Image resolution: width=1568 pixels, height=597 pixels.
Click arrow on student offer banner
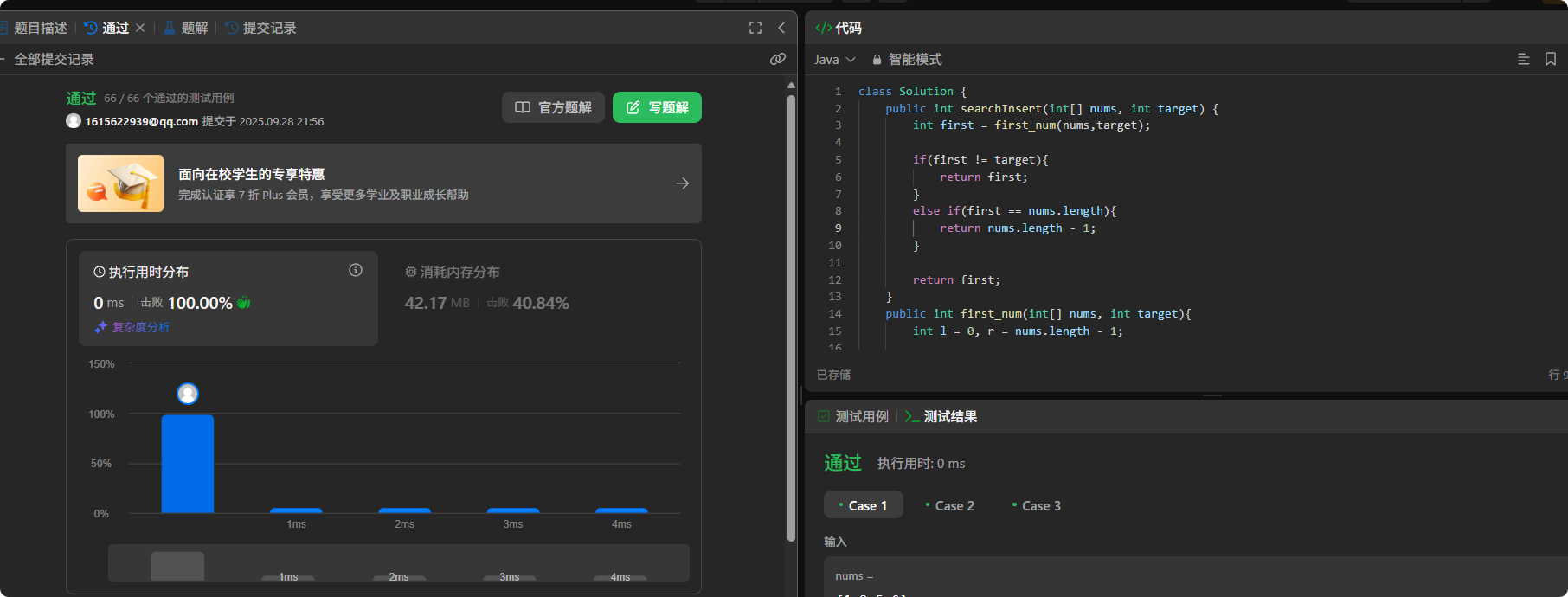point(683,183)
